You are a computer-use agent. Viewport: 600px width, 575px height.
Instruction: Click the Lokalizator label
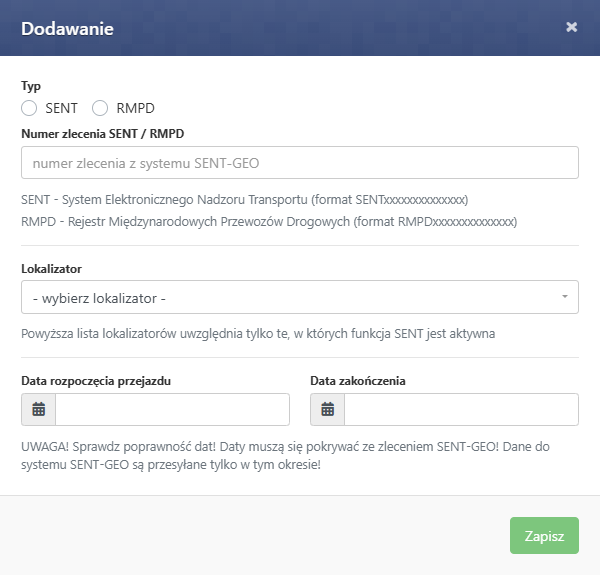[x=51, y=269]
